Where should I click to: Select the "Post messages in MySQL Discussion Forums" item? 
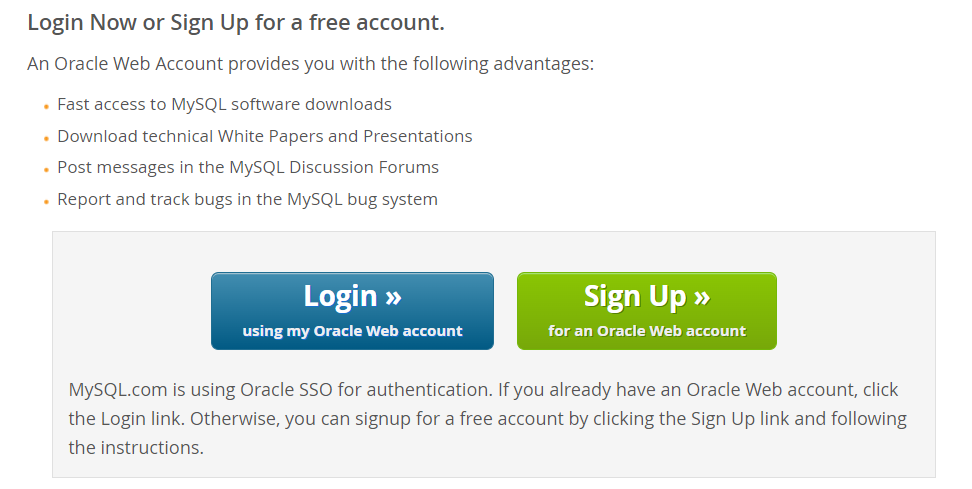click(x=248, y=167)
